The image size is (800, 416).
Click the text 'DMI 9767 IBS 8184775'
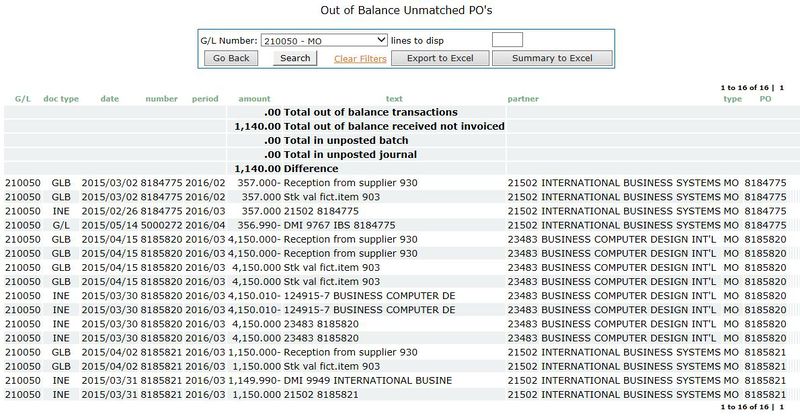click(x=339, y=225)
